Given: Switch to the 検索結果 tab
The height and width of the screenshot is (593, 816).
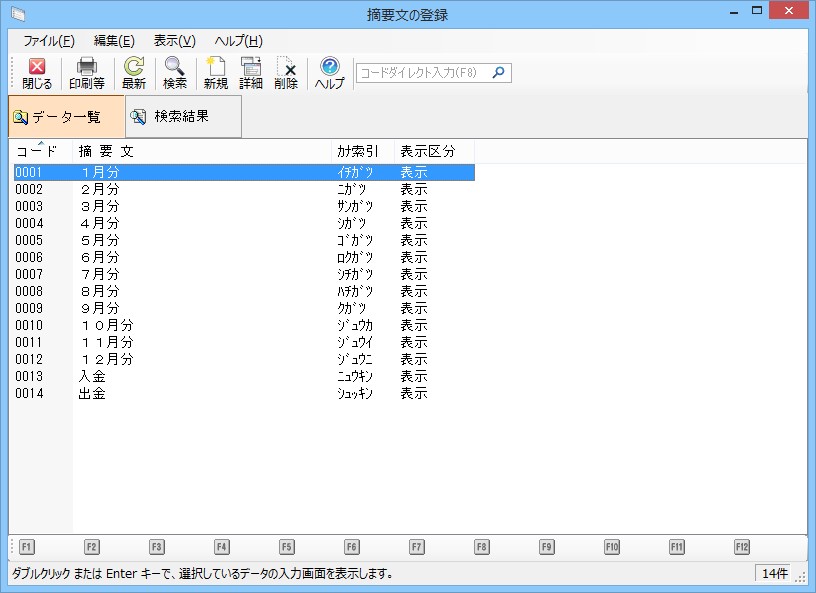Looking at the screenshot, I should pos(182,117).
